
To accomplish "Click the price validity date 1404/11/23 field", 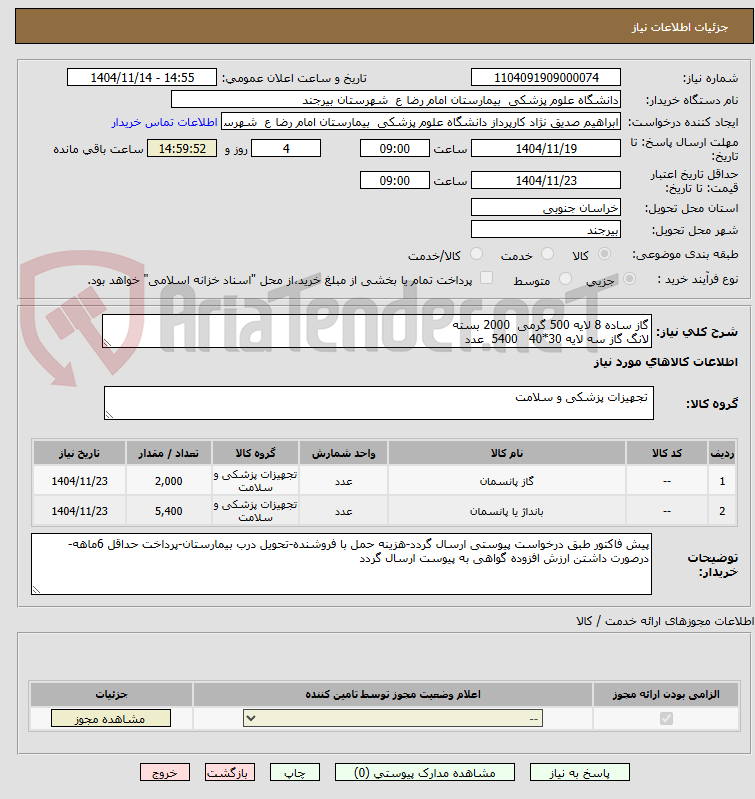I will coord(546,180).
